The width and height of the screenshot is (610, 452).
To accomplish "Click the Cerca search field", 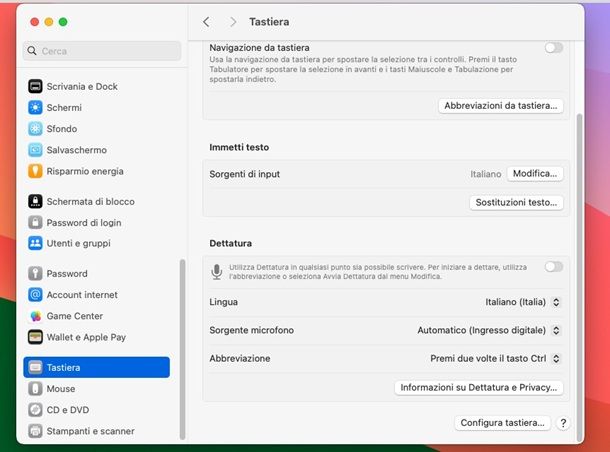I will pos(102,51).
